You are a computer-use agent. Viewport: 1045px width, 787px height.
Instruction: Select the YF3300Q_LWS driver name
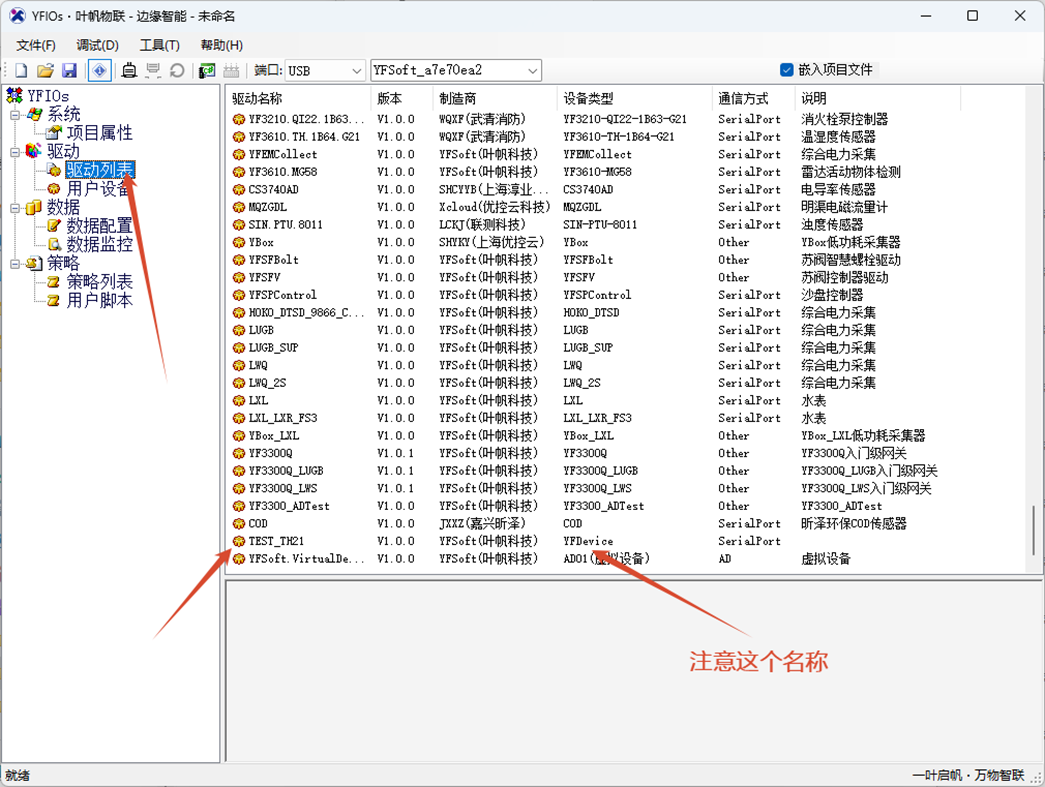tap(283, 488)
